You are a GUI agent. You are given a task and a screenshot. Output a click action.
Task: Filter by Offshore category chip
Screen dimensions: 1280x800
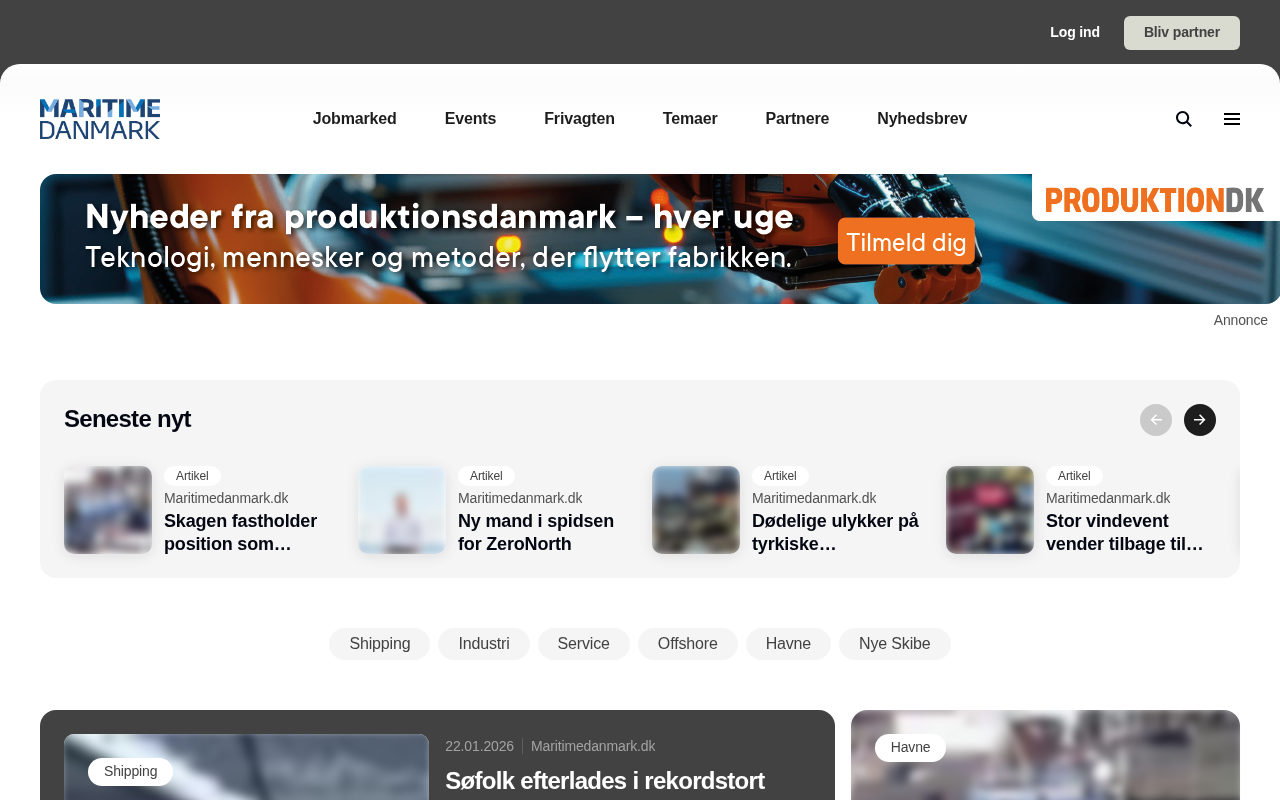688,644
